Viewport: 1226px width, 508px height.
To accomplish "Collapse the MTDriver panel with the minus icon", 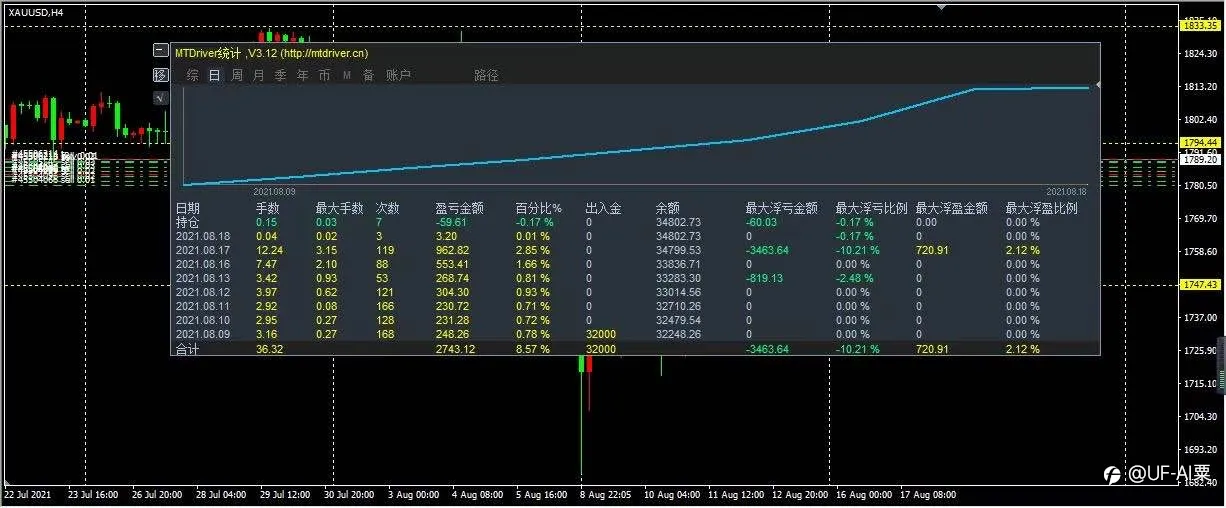I will coord(160,50).
